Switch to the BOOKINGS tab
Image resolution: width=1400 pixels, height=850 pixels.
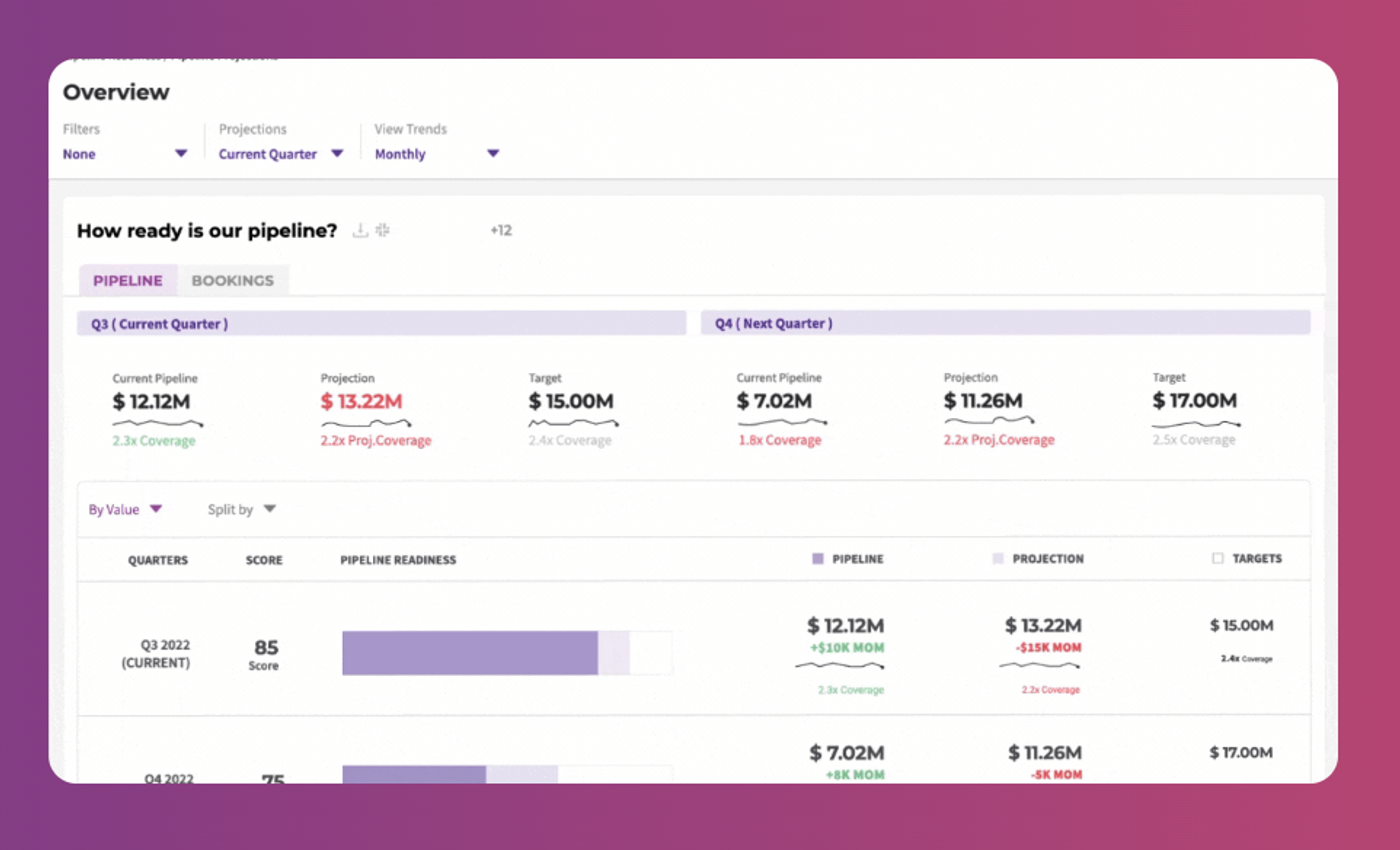coord(232,280)
